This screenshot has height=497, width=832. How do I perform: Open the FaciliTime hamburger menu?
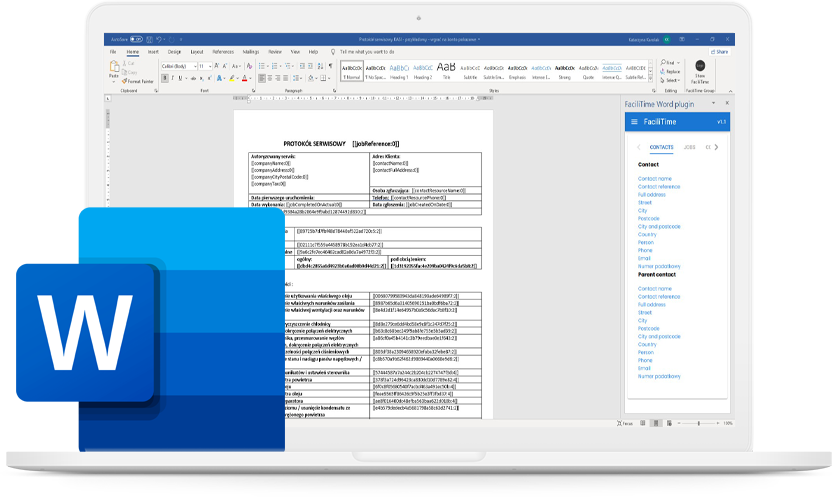tap(634, 121)
